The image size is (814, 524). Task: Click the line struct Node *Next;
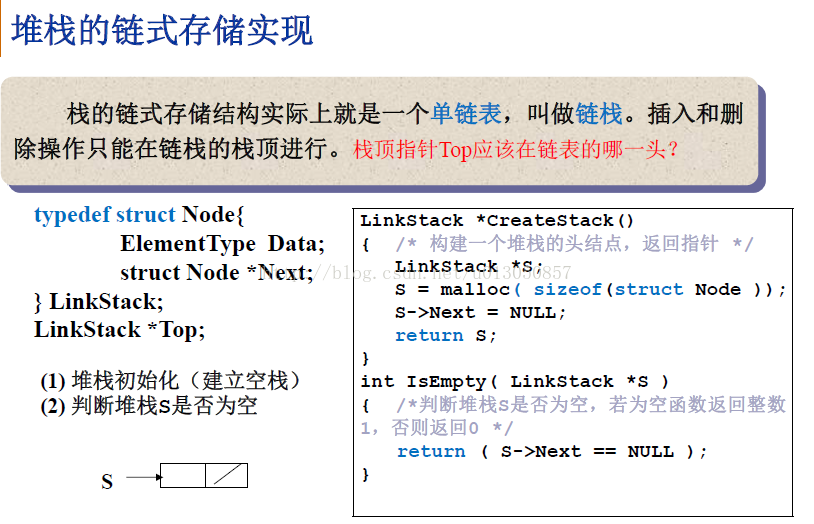click(x=217, y=273)
